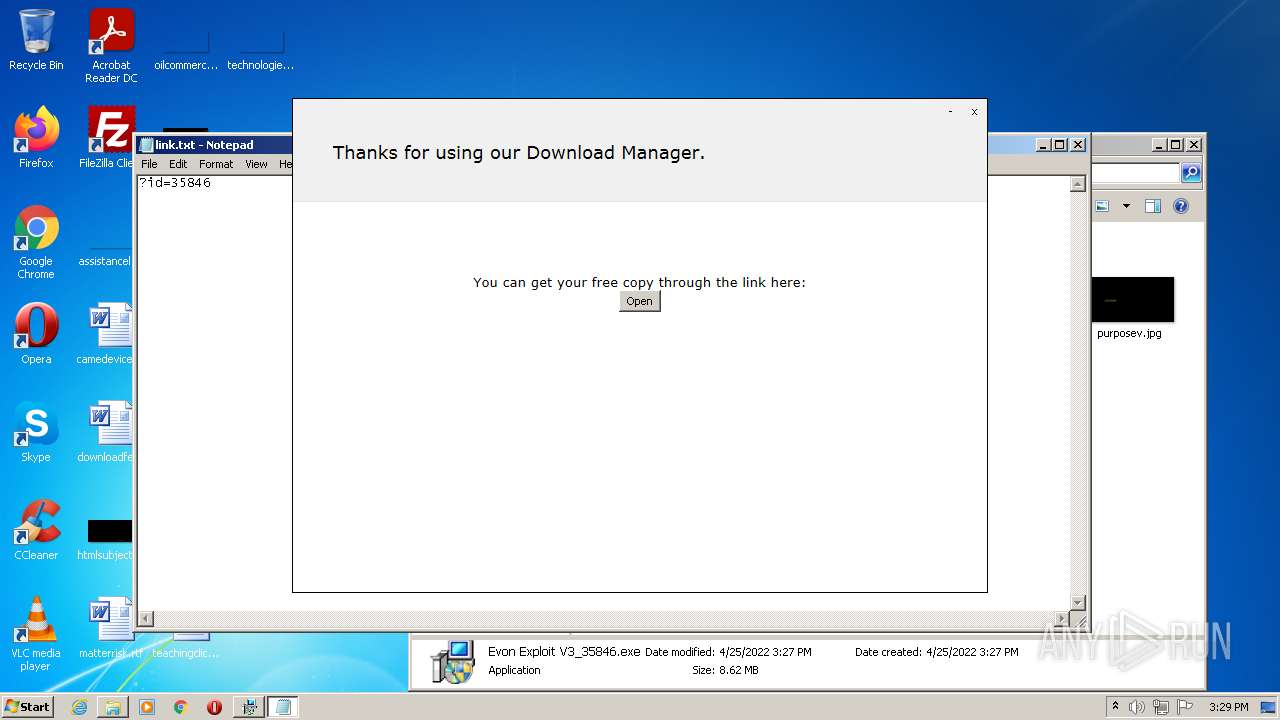Viewport: 1280px width, 720px height.
Task: Open the View menu in Notepad
Action: click(257, 164)
